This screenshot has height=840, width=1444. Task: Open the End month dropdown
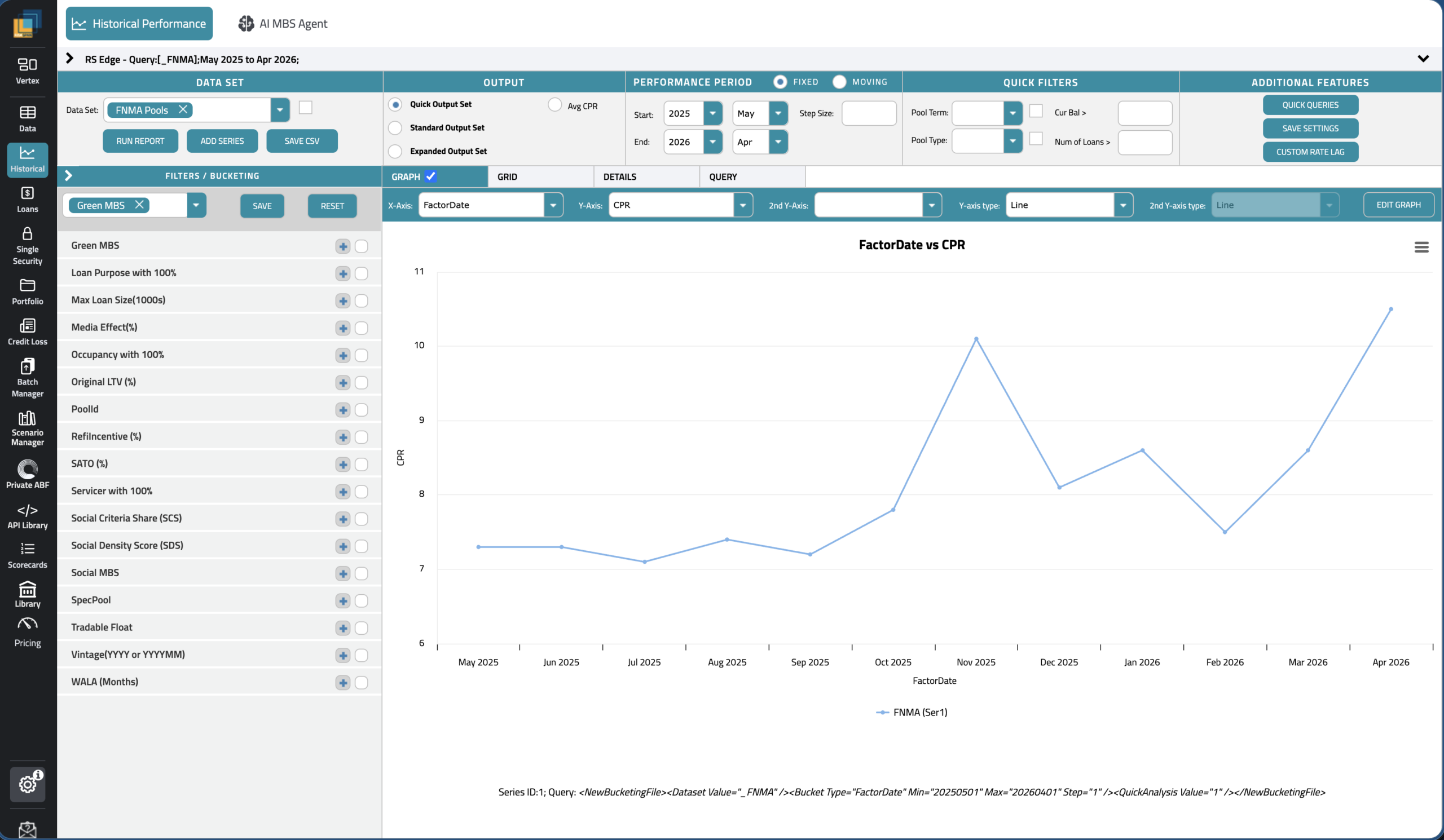(778, 142)
